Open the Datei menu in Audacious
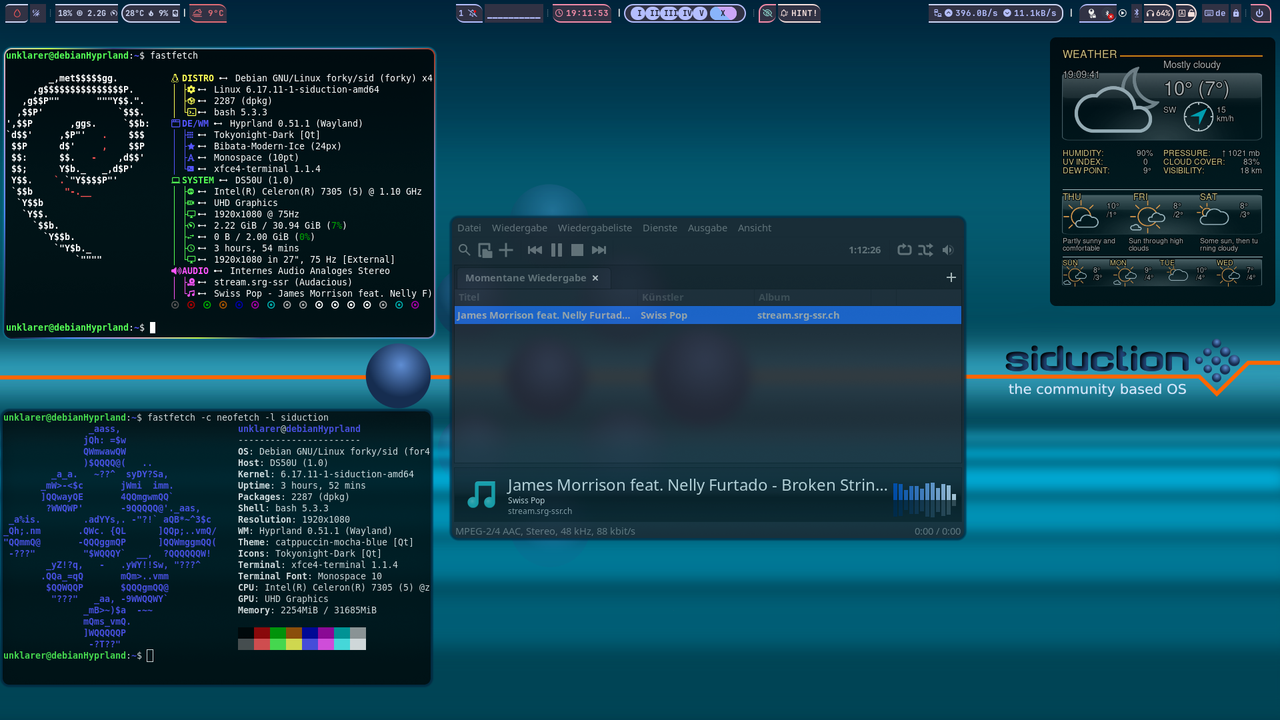 tap(469, 228)
